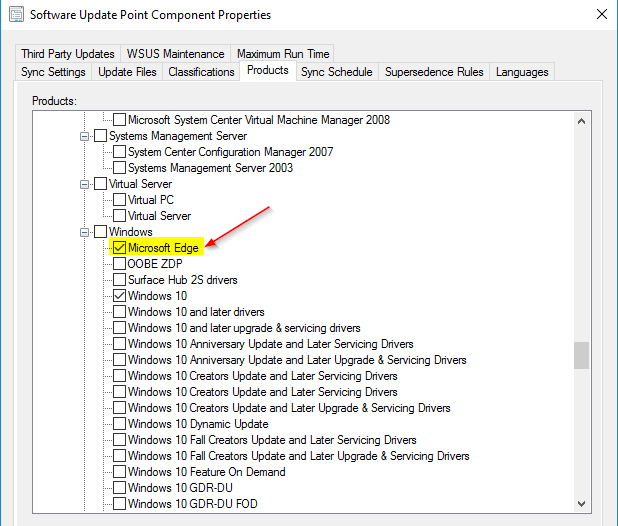Switch to the Sync Schedule tab

(x=337, y=72)
